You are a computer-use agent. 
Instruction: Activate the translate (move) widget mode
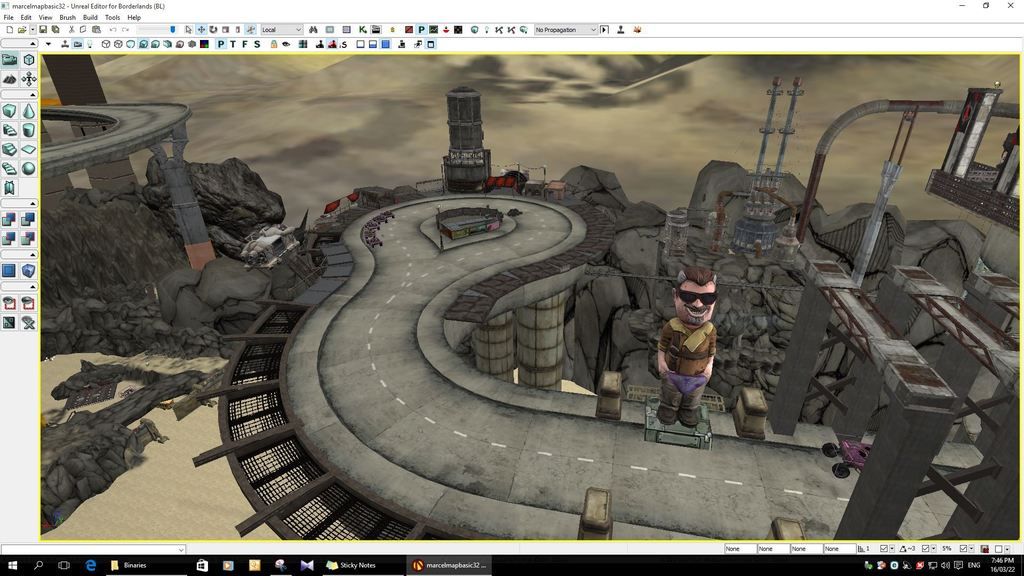[201, 30]
